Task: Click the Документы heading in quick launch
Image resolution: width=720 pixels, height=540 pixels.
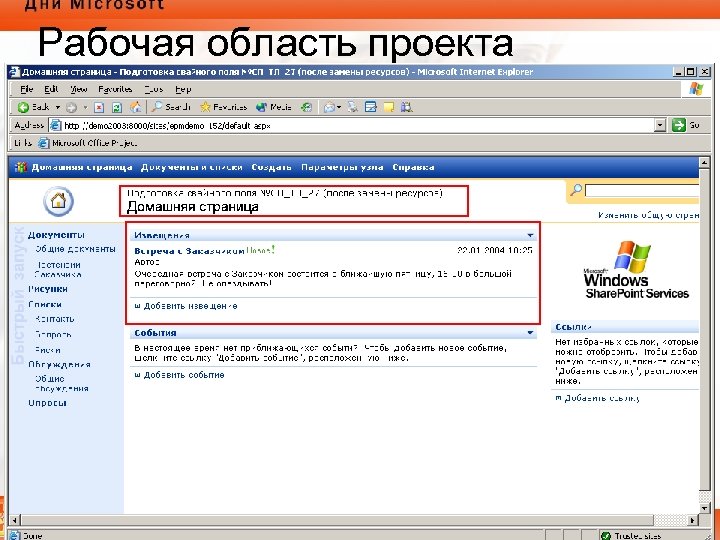Action: [x=56, y=235]
